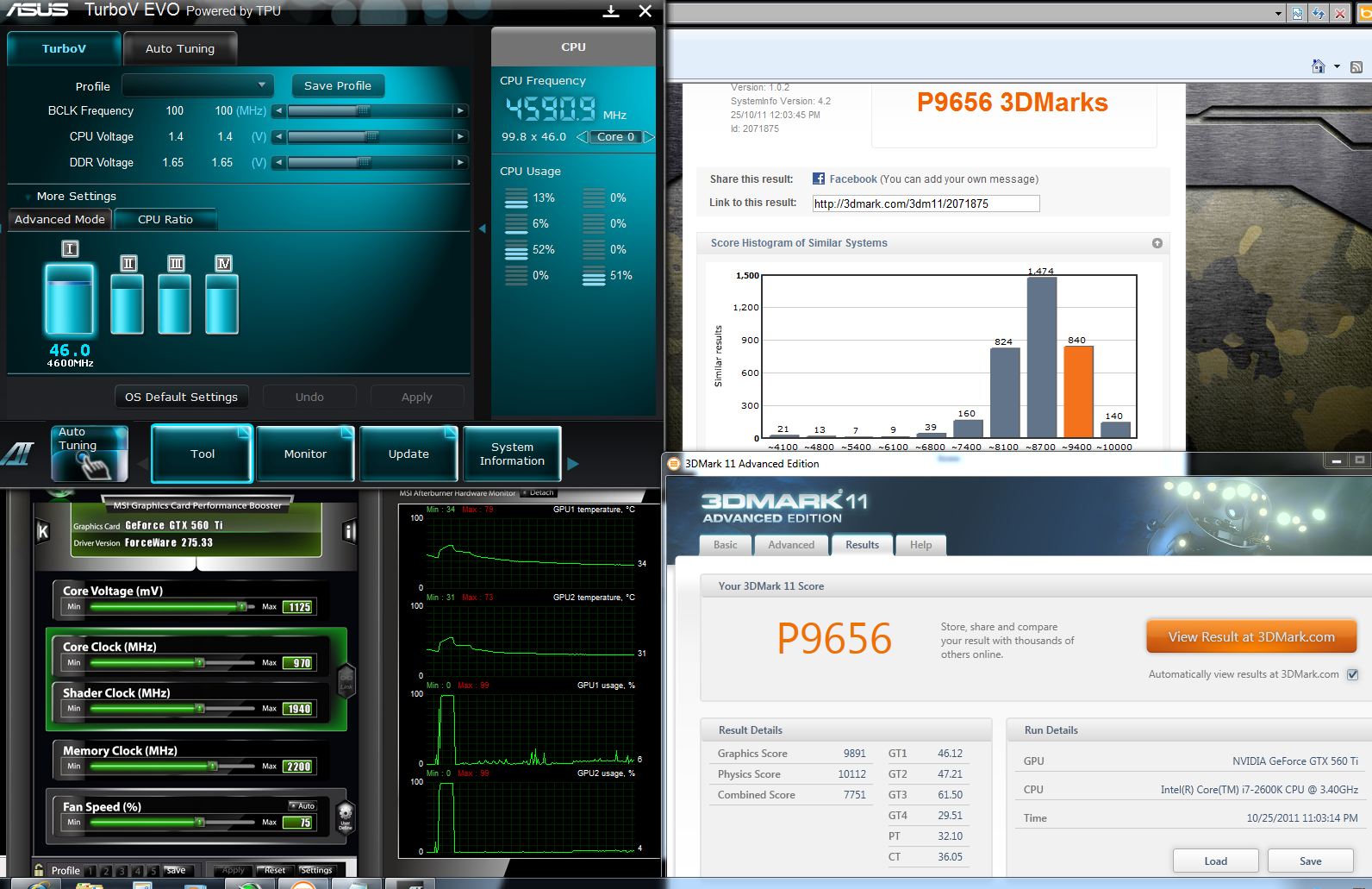Click the Core Clock 970 value box

300,662
